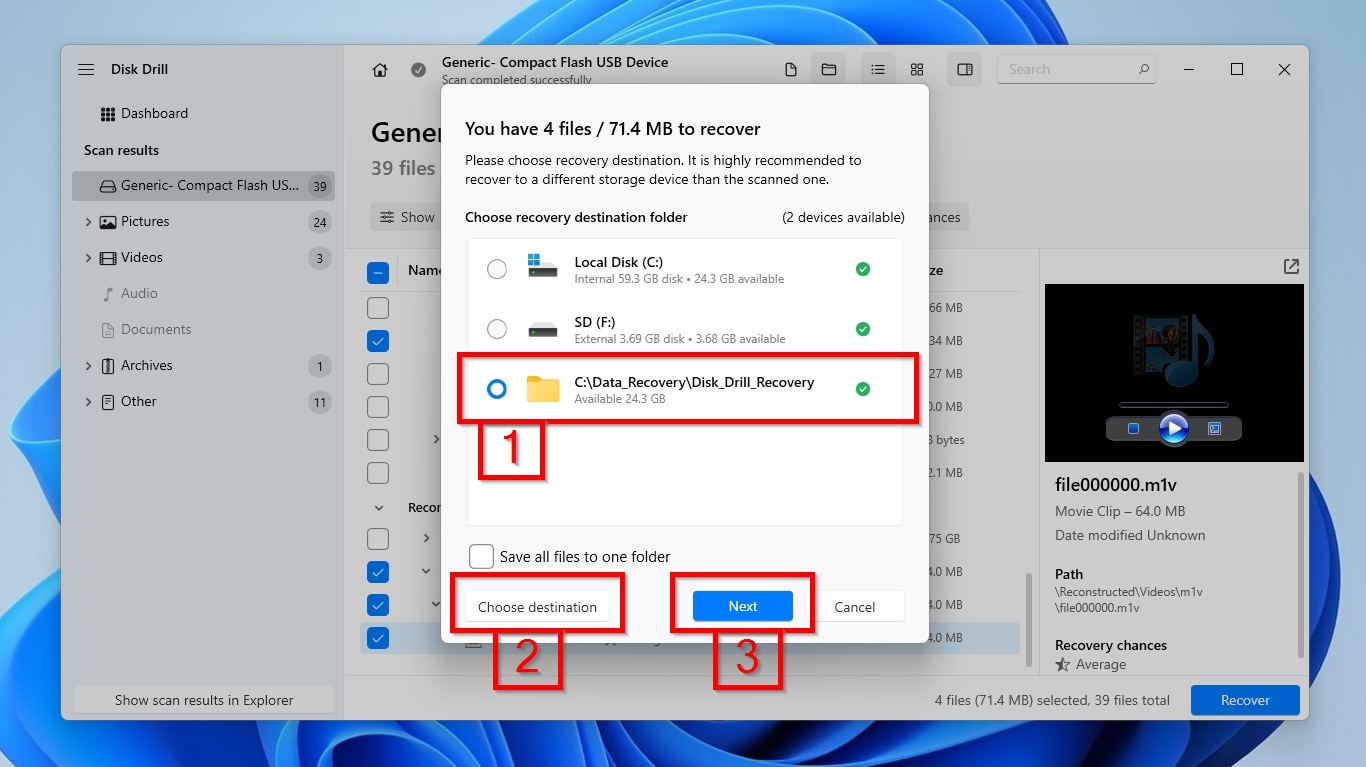This screenshot has width=1366, height=767.
Task: Click green check beside SD (F:)
Action: pyautogui.click(x=863, y=329)
